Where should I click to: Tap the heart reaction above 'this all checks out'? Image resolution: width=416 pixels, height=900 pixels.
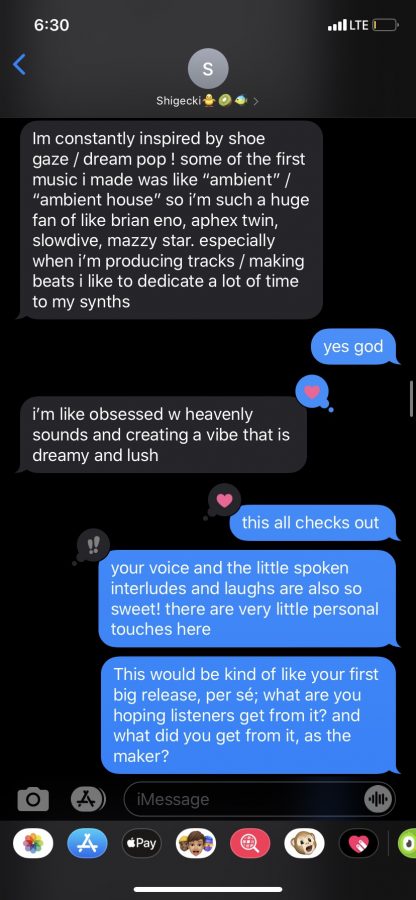225,499
